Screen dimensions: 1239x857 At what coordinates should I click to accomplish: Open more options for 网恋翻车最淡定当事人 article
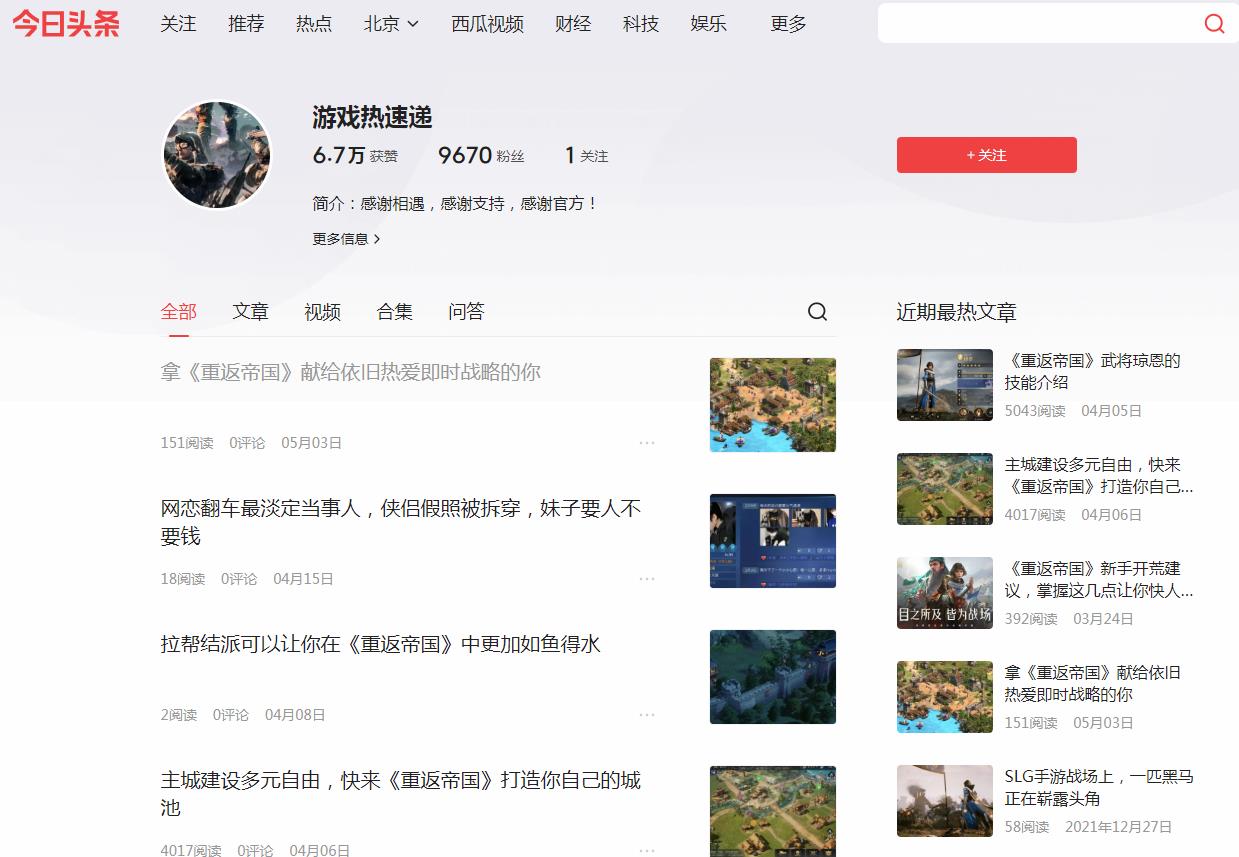click(x=647, y=578)
